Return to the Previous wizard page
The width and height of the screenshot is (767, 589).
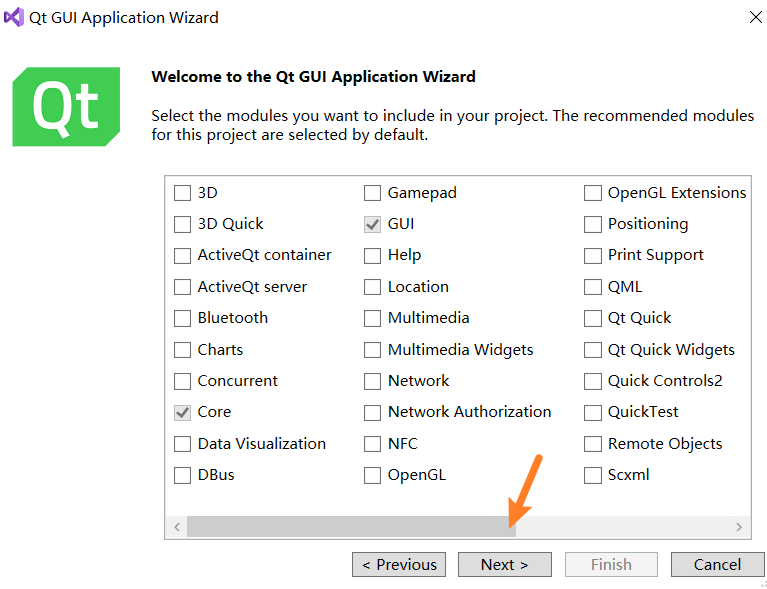pos(399,565)
